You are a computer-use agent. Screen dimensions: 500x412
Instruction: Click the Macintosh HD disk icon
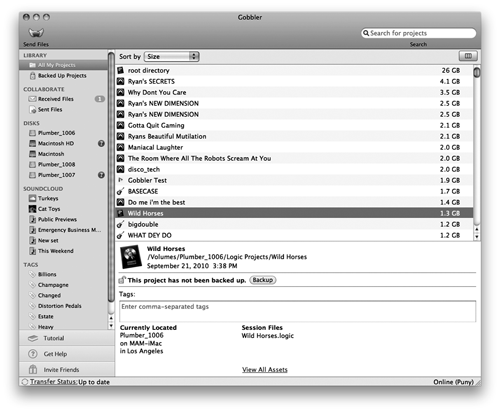pos(32,143)
